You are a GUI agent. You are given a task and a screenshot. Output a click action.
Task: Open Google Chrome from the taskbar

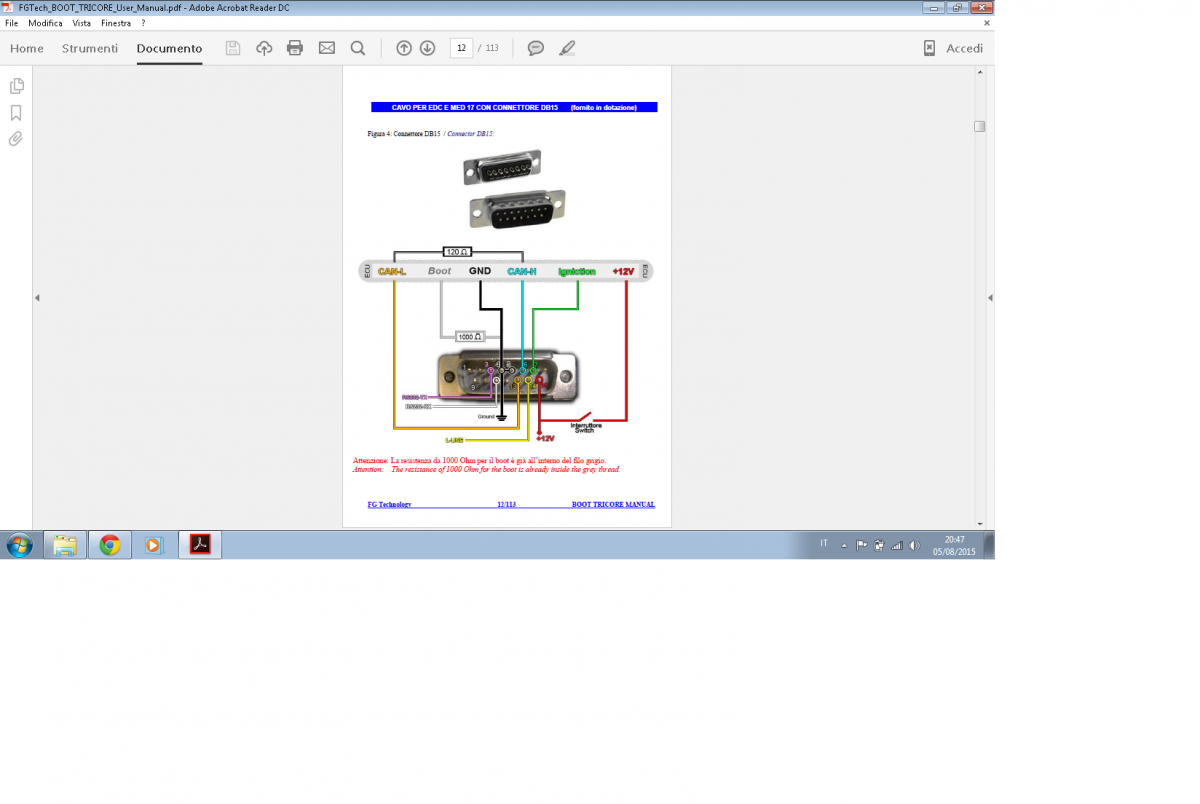[x=110, y=545]
